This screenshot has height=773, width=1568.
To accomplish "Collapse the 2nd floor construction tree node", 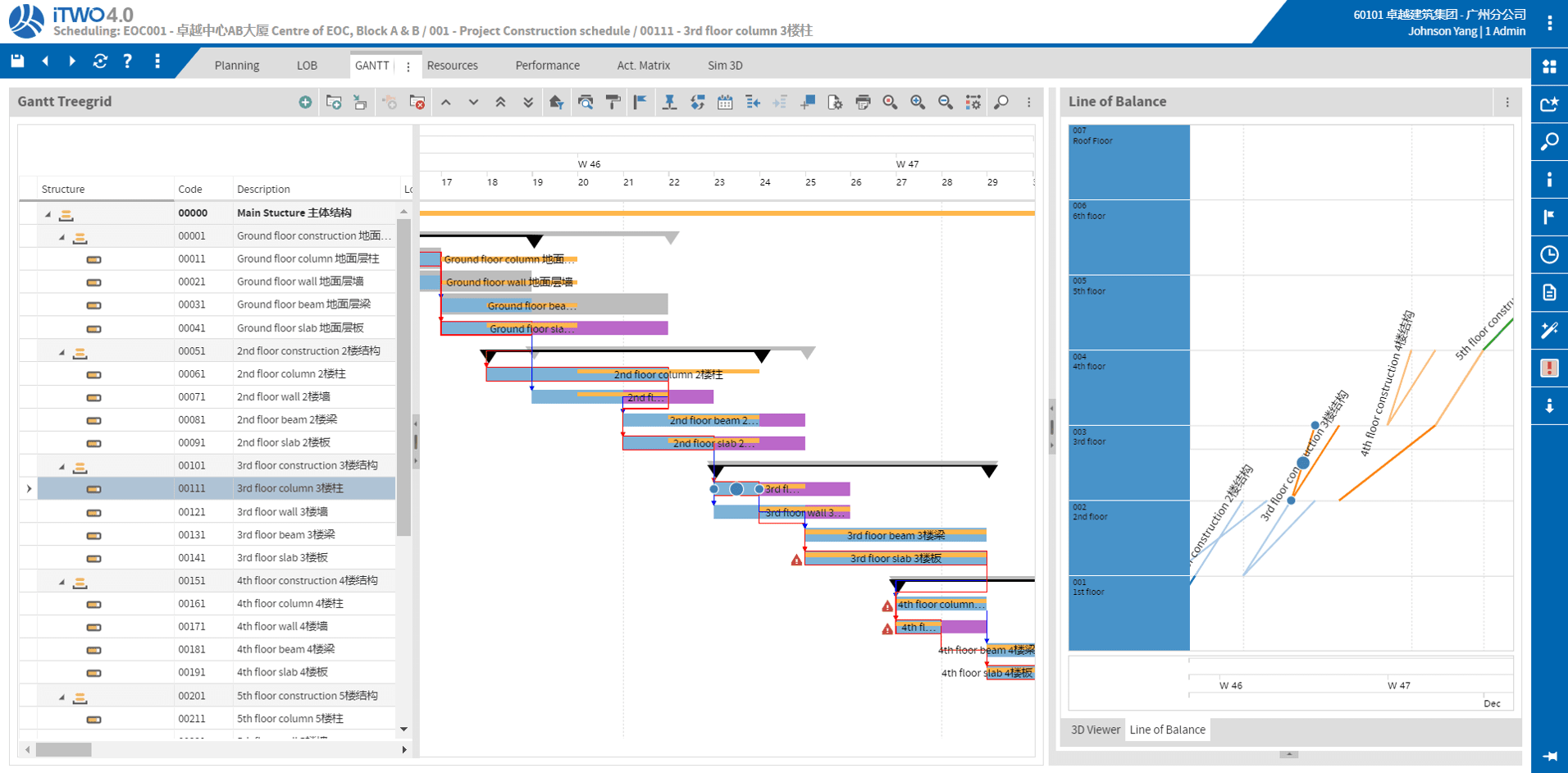I will point(62,352).
